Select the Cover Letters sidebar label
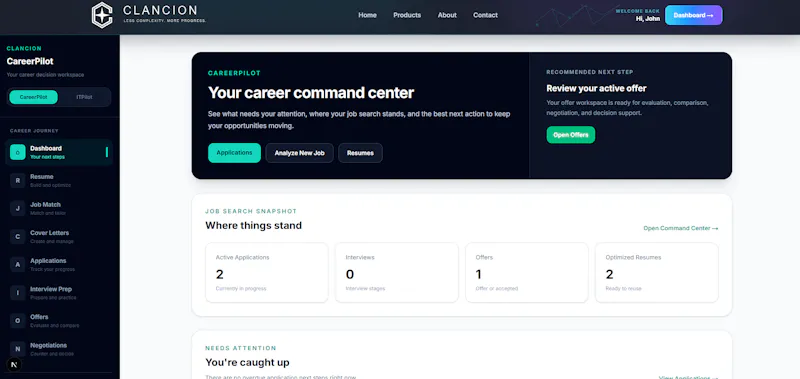Image resolution: width=800 pixels, height=379 pixels. click(49, 233)
